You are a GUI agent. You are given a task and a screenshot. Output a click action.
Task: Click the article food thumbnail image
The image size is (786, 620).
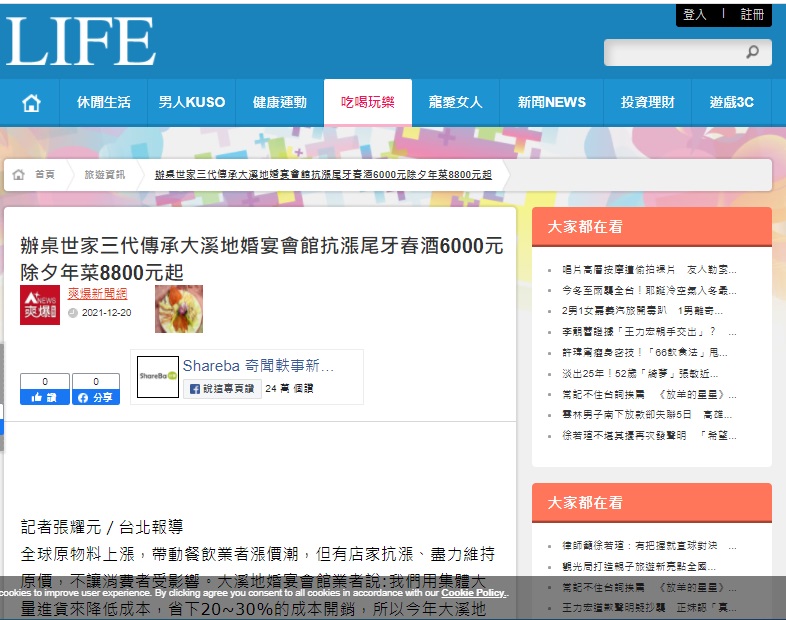pyautogui.click(x=179, y=308)
